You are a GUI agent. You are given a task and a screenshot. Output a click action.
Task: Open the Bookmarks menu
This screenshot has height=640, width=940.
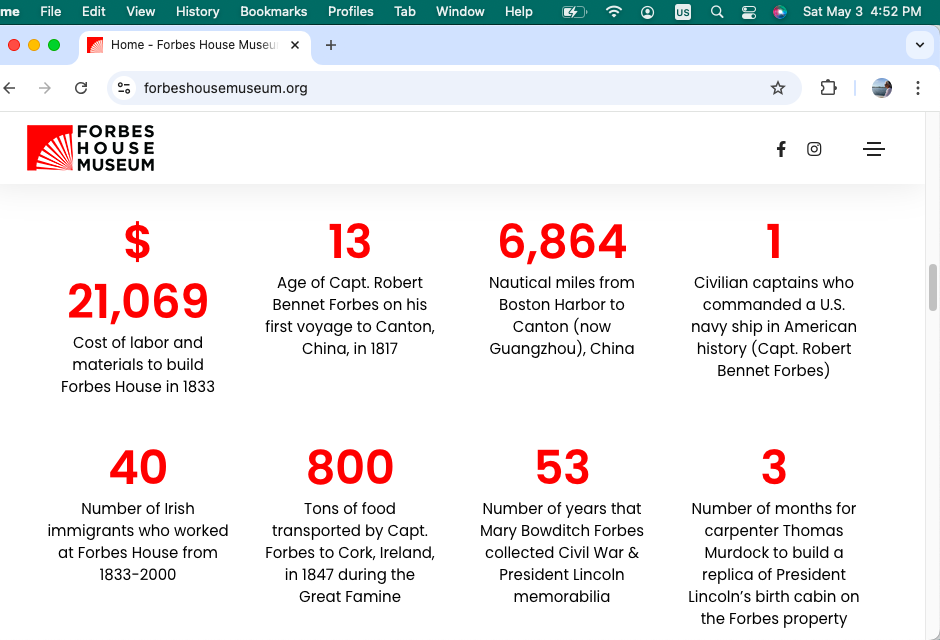[x=274, y=11]
